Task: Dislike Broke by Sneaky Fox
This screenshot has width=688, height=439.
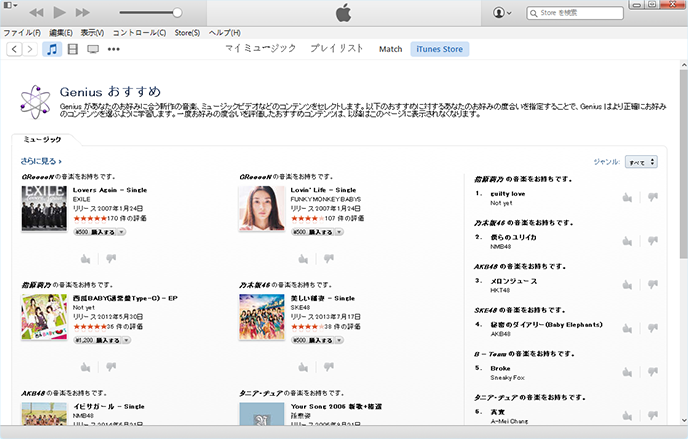Action: click(653, 372)
